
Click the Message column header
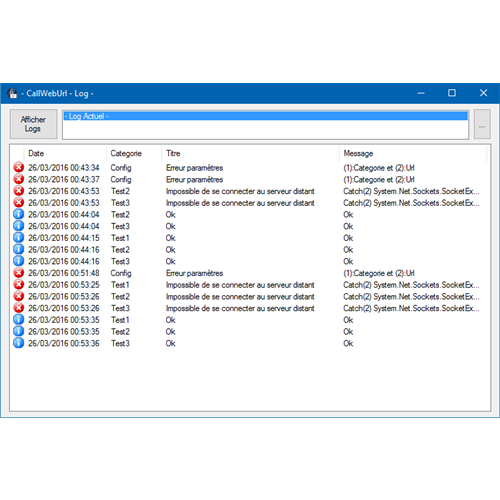(x=413, y=153)
